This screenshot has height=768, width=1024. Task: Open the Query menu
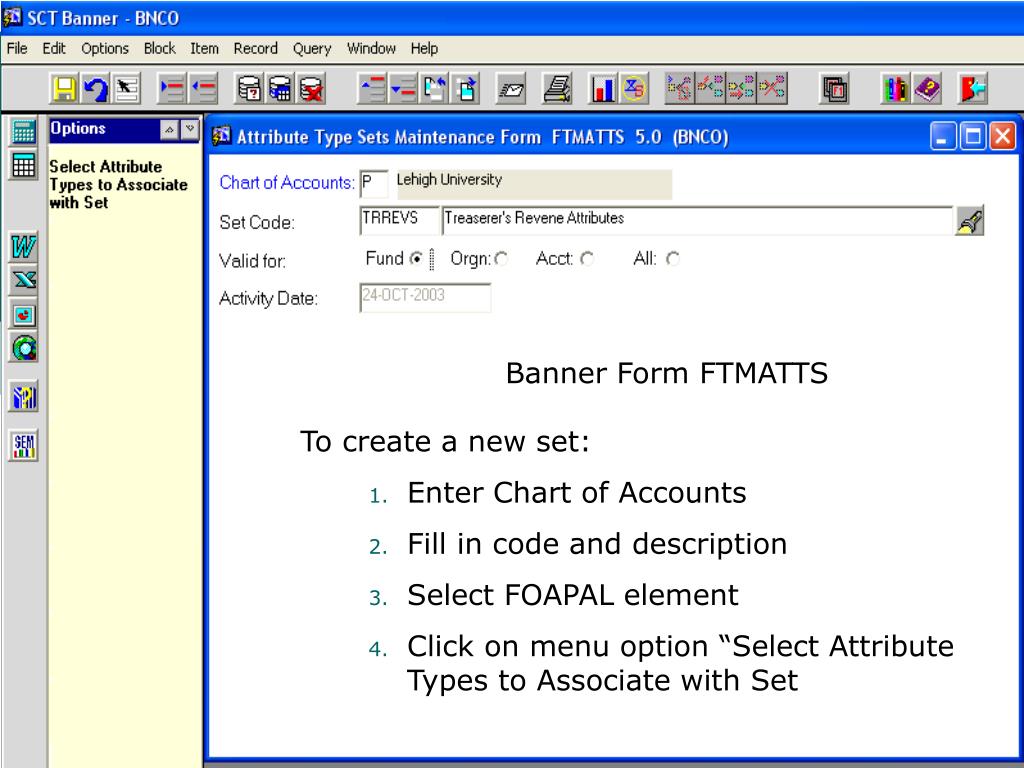click(312, 48)
